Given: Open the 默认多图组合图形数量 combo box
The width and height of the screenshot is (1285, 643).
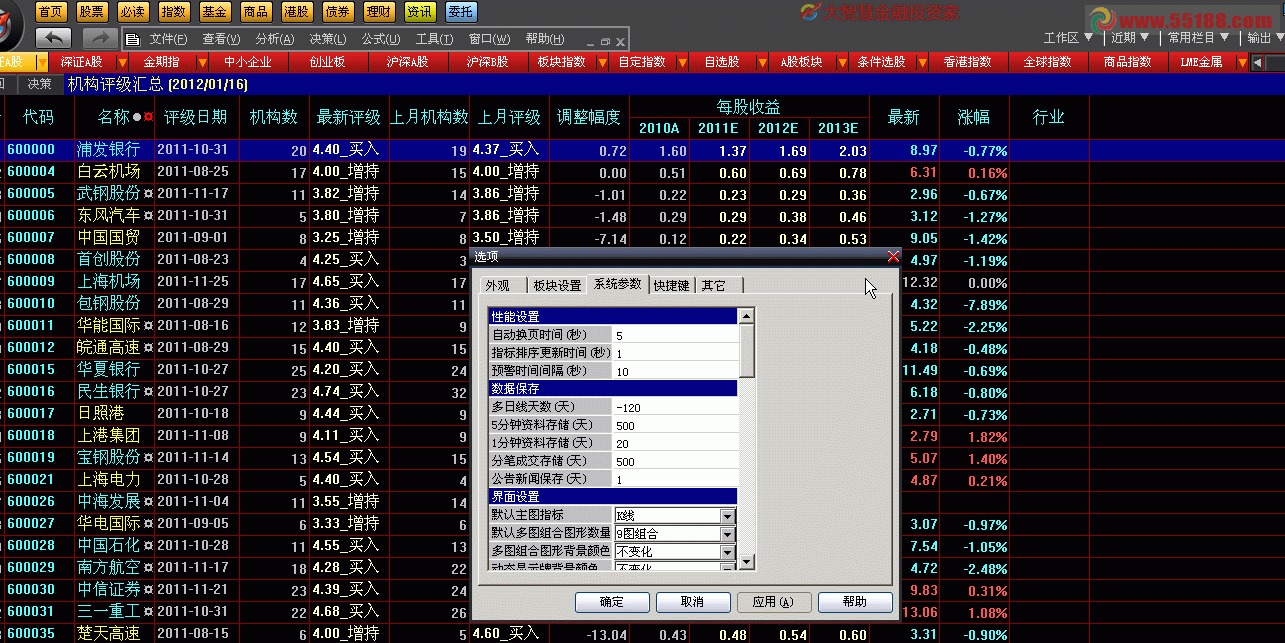Looking at the screenshot, I should coord(675,533).
